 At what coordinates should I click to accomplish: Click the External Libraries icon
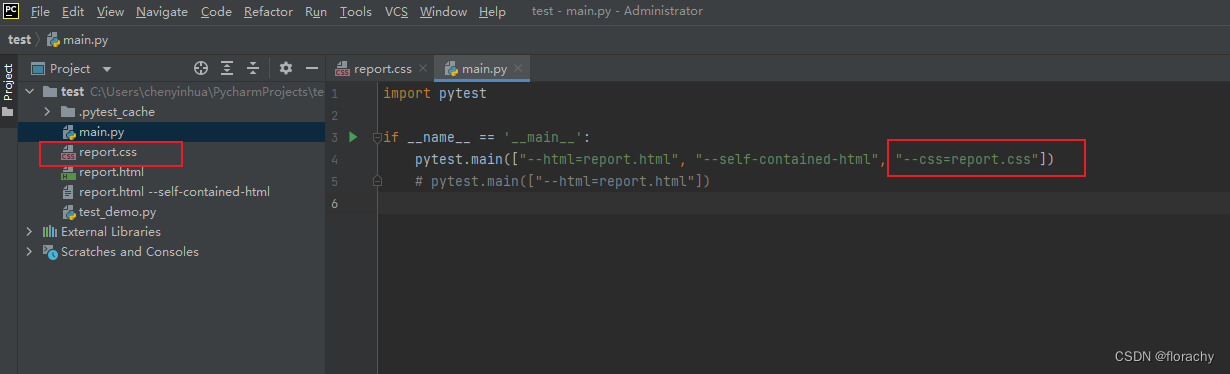49,232
